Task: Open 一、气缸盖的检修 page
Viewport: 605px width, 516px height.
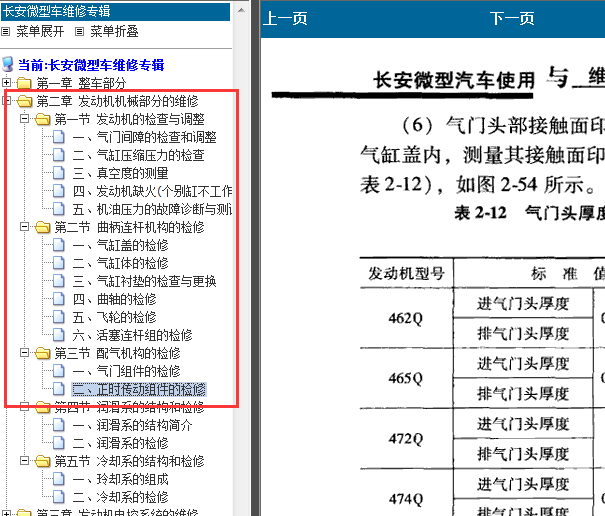Action: (x=120, y=245)
